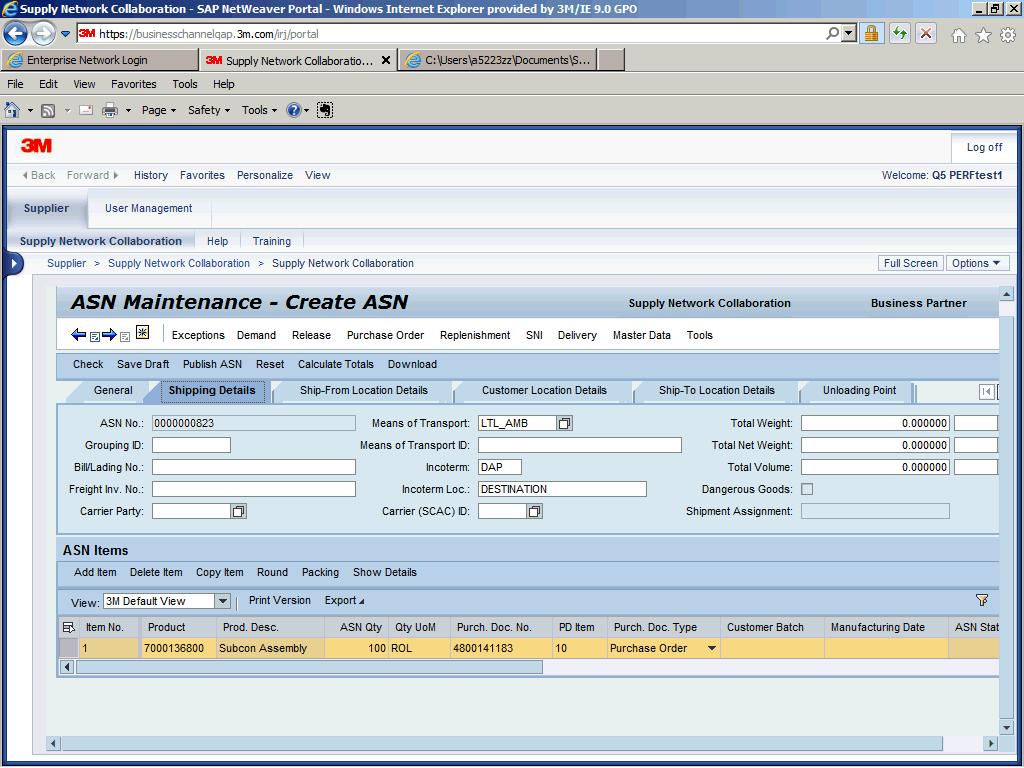The width and height of the screenshot is (1024, 768).
Task: Click the vertical scrollbar down arrow
Action: pos(1006,727)
